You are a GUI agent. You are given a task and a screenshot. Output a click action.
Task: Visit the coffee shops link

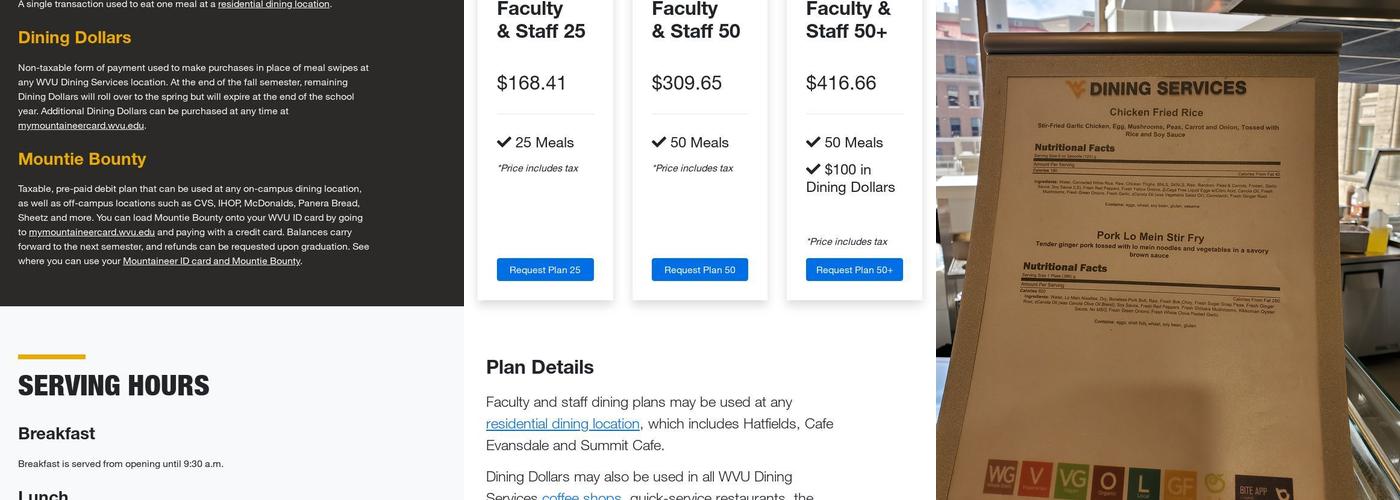581,496
